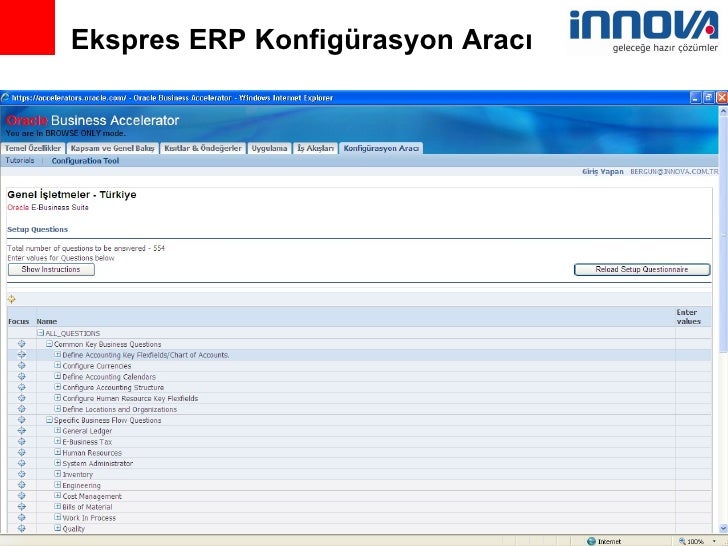This screenshot has width=728, height=546.
Task: Click focus icon for E-Business Tax
Action: (x=22, y=442)
